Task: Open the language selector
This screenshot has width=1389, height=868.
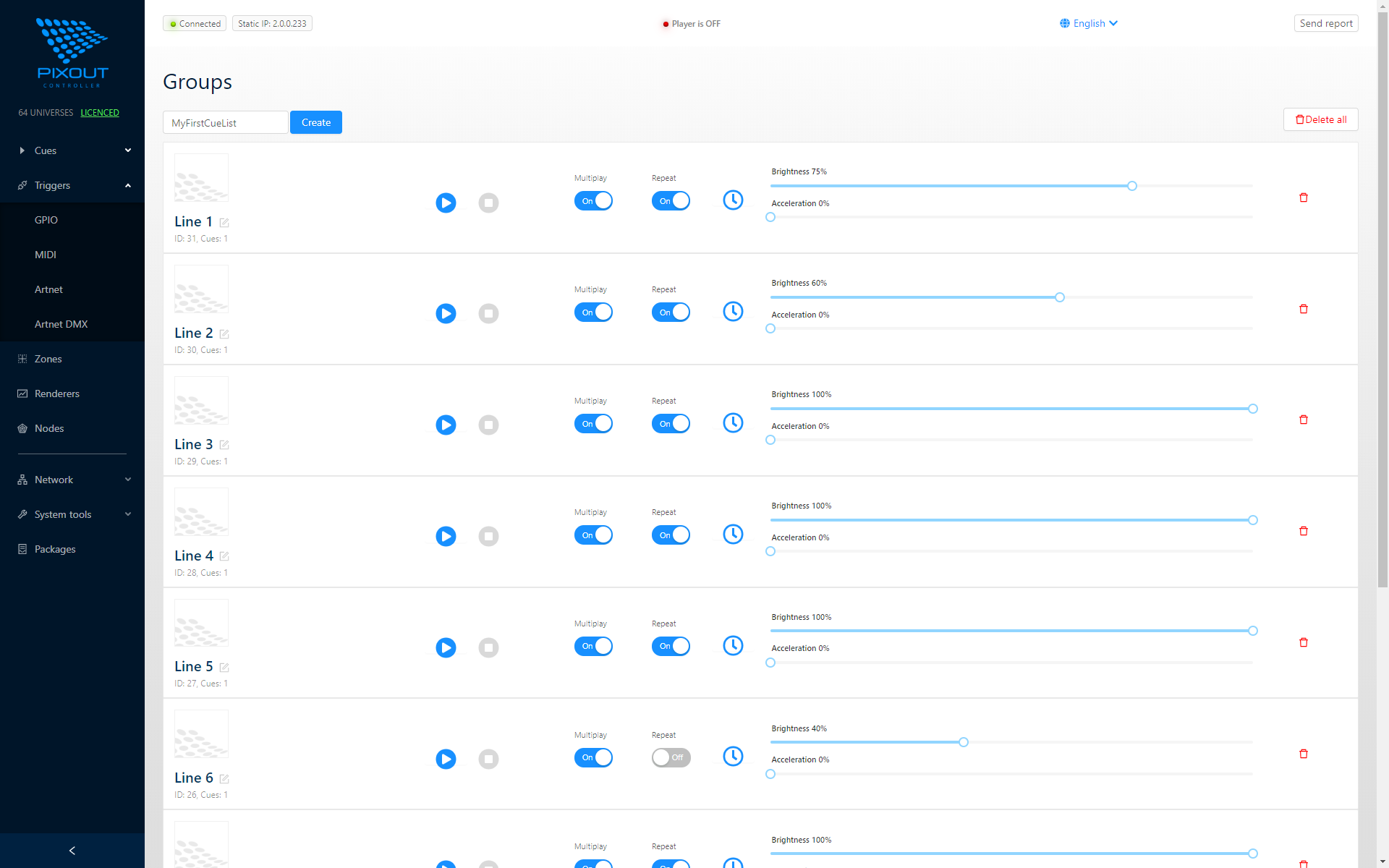Action: click(x=1088, y=23)
